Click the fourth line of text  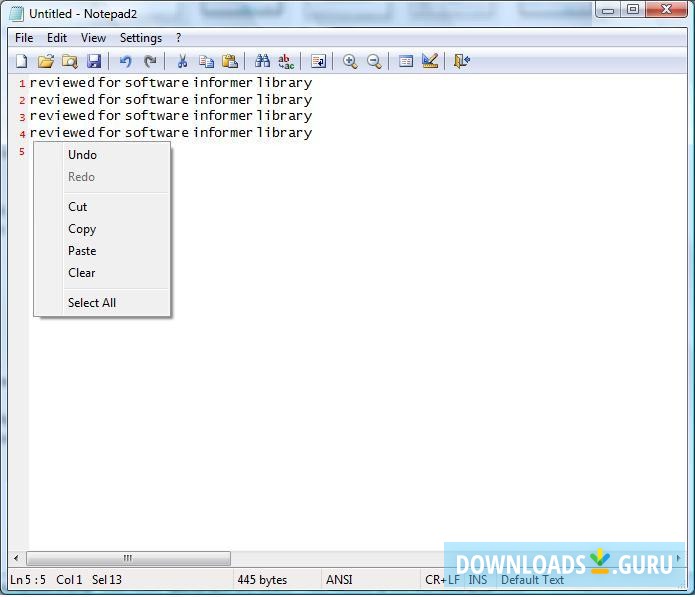(171, 133)
